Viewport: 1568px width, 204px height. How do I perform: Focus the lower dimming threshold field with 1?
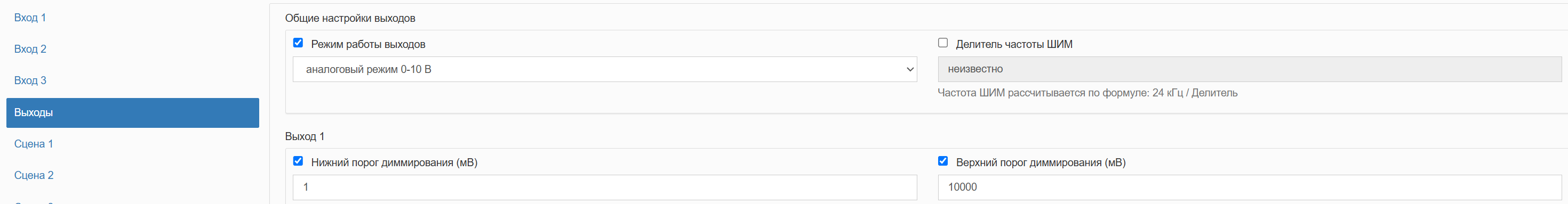tap(604, 187)
